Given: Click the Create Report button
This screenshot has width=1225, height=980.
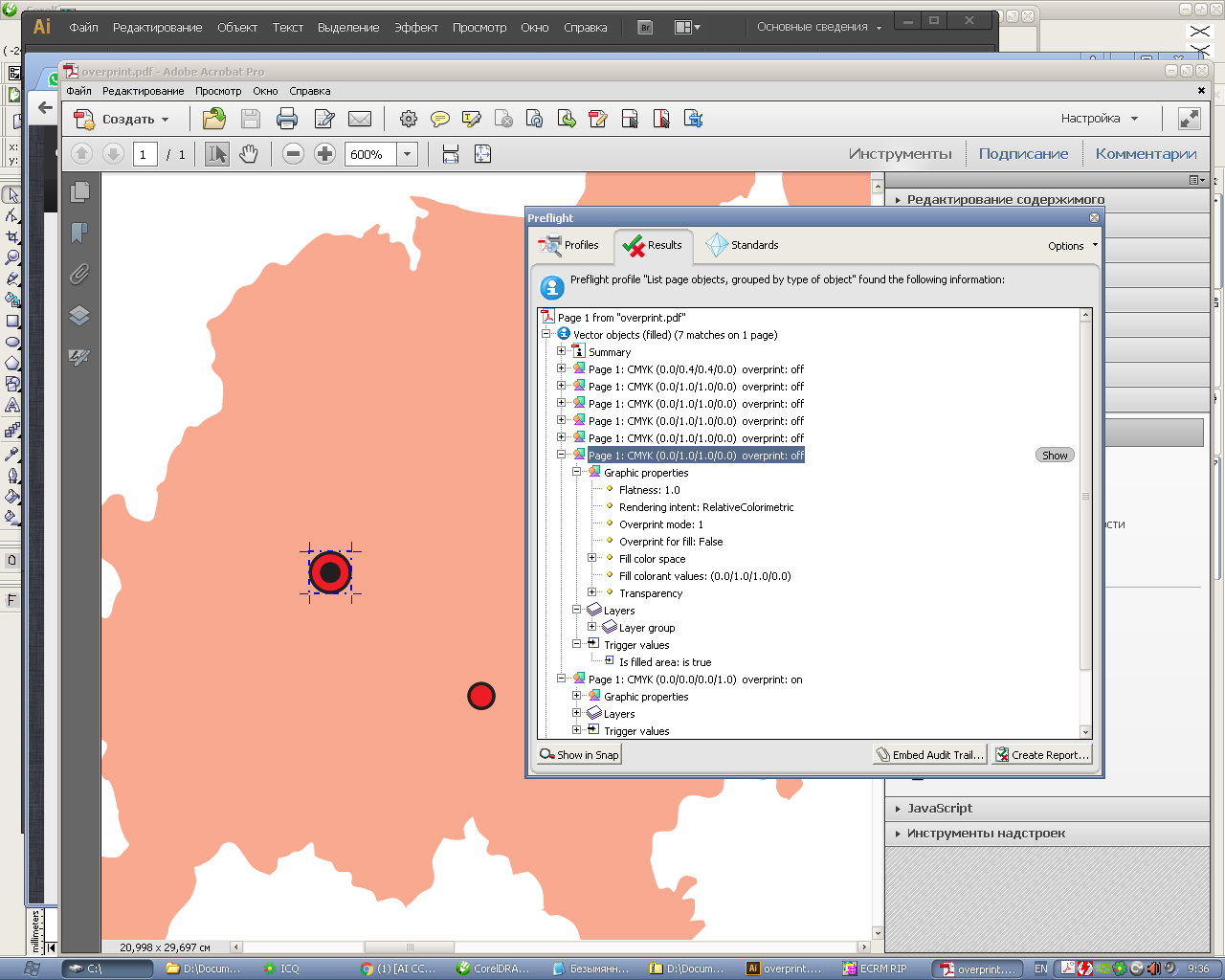Looking at the screenshot, I should coord(1041,755).
